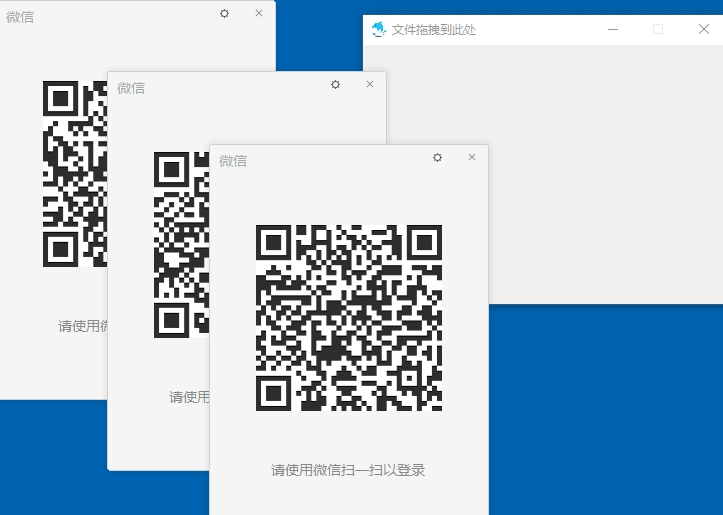
Task: Click the 文件拖拽到此处 title bar text
Action: click(434, 30)
